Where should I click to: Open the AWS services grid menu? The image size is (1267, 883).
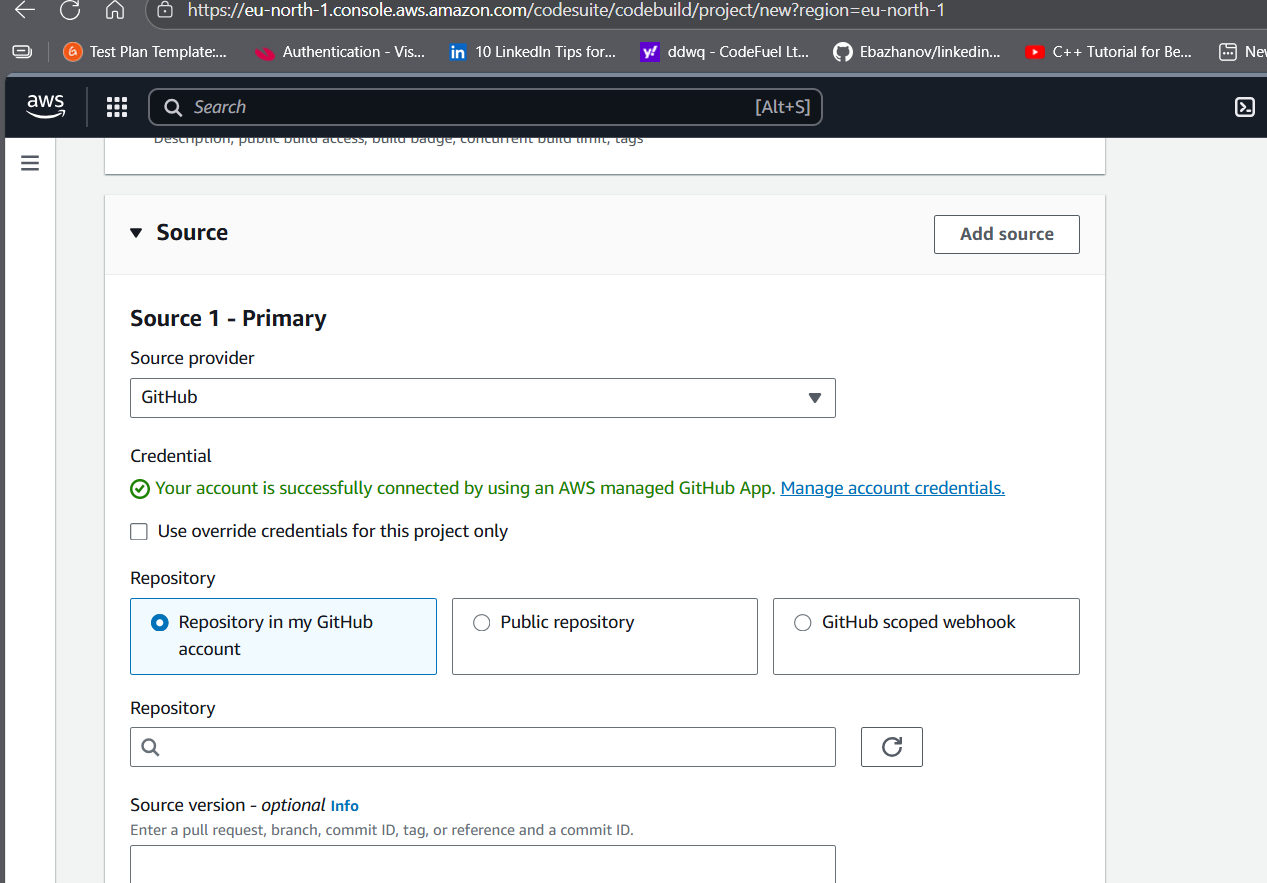117,107
